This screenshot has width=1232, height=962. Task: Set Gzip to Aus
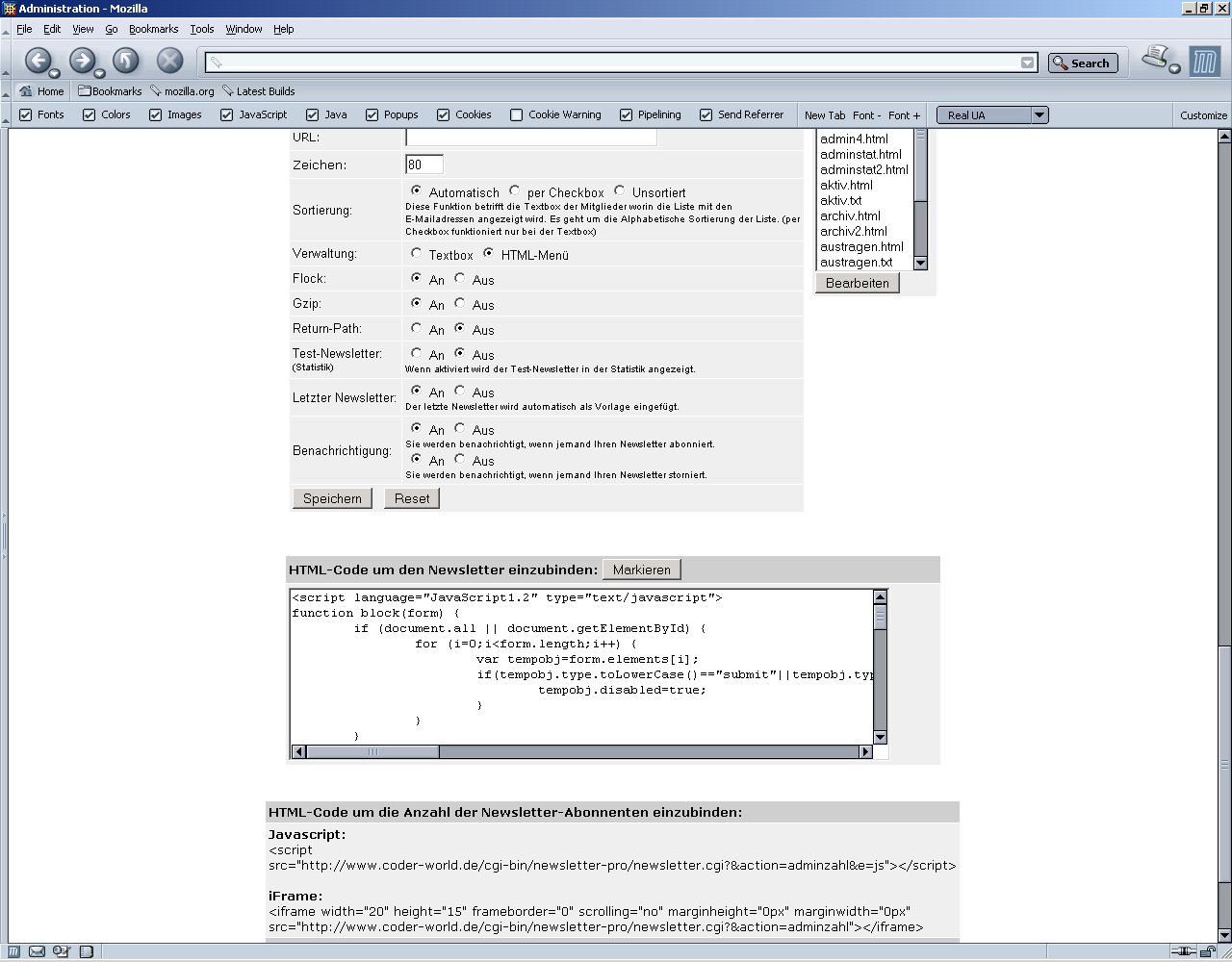coord(460,303)
